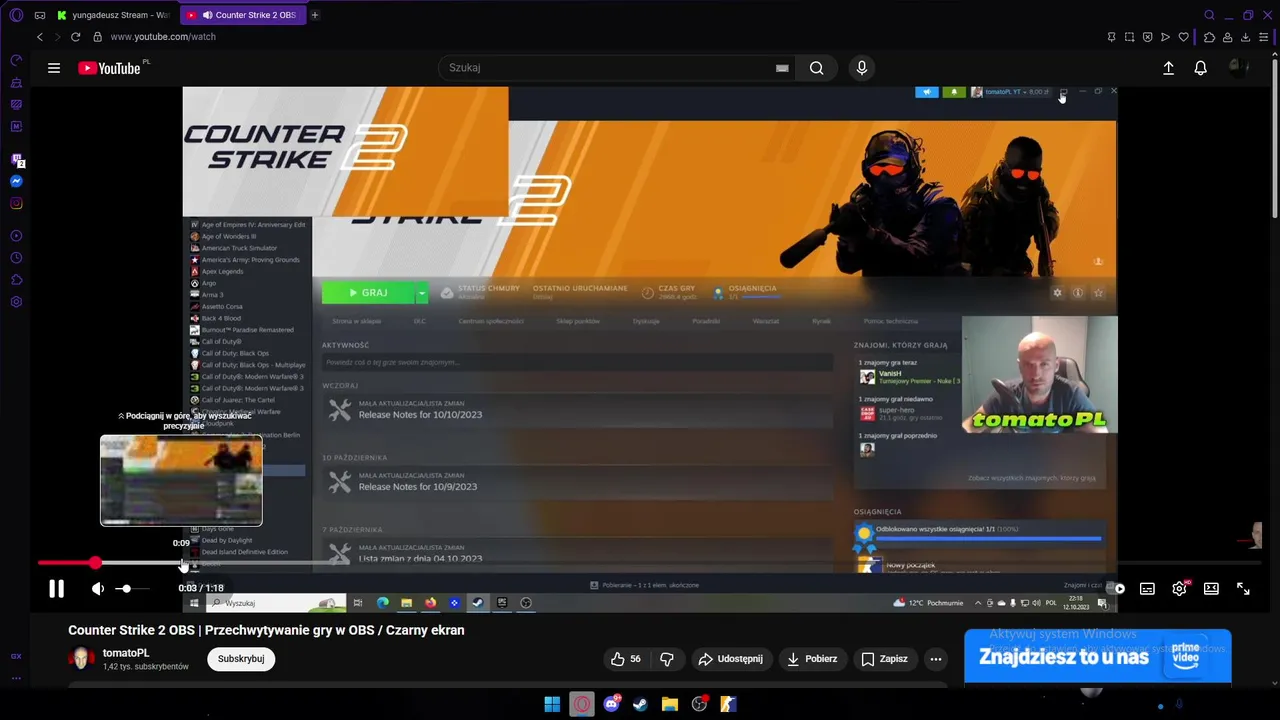1280x720 pixels.
Task: Open the YouTube create/upload icon
Action: (1168, 68)
